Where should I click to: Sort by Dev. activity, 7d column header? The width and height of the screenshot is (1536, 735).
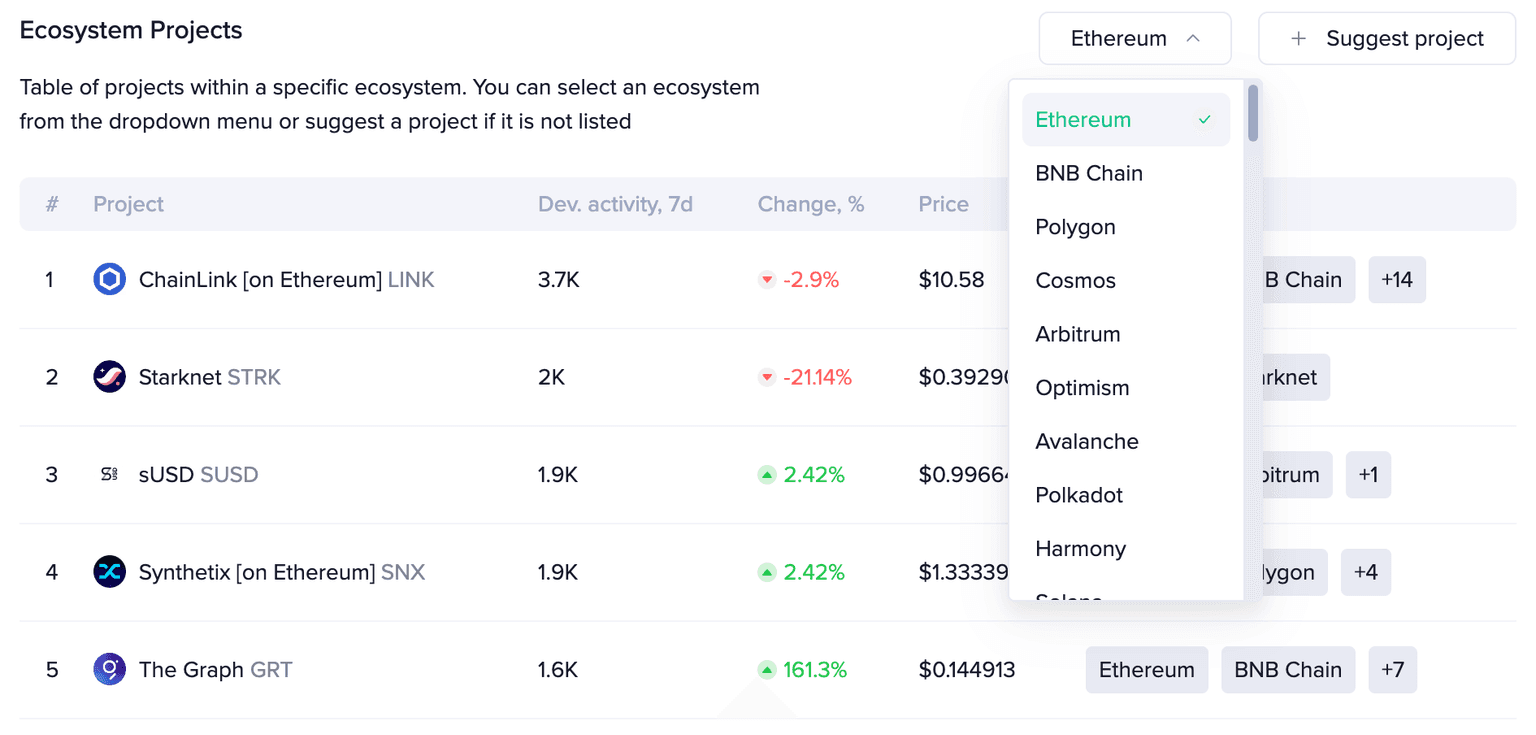point(615,204)
